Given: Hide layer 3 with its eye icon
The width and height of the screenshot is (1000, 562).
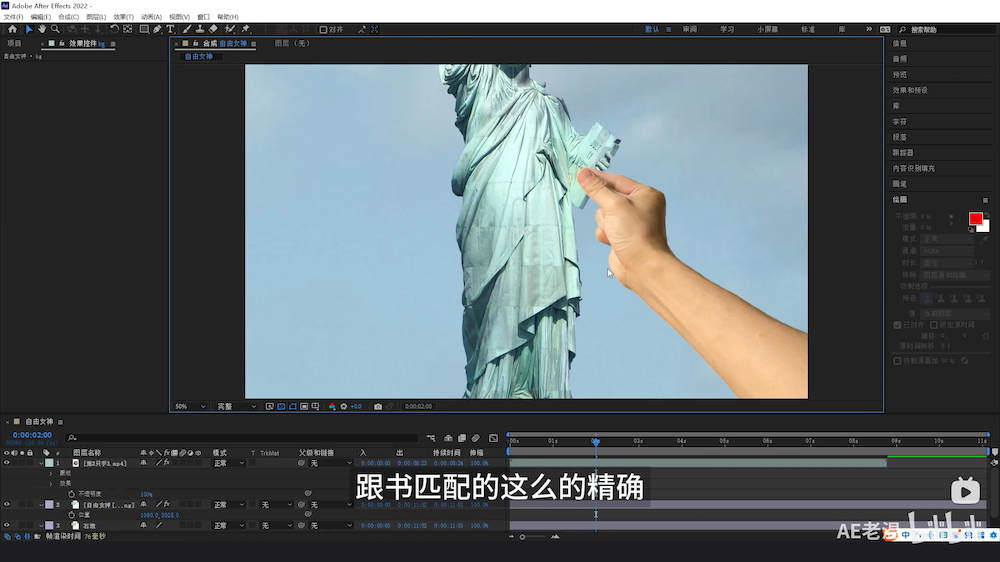Looking at the screenshot, I should 7,526.
